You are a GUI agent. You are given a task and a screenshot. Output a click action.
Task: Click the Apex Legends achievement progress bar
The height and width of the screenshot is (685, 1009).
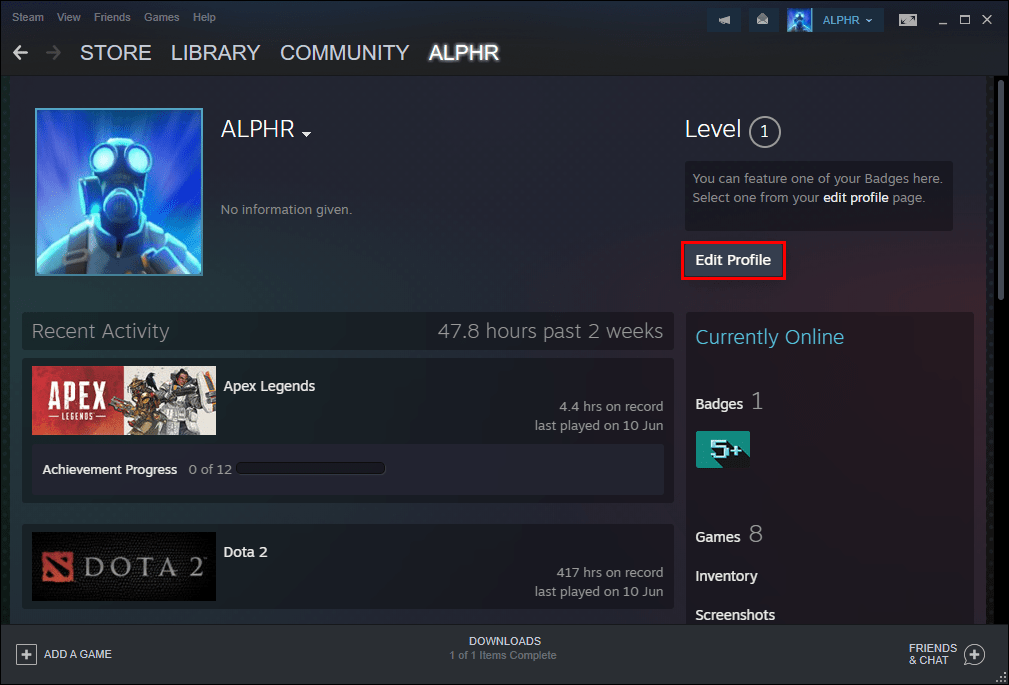pyautogui.click(x=311, y=467)
